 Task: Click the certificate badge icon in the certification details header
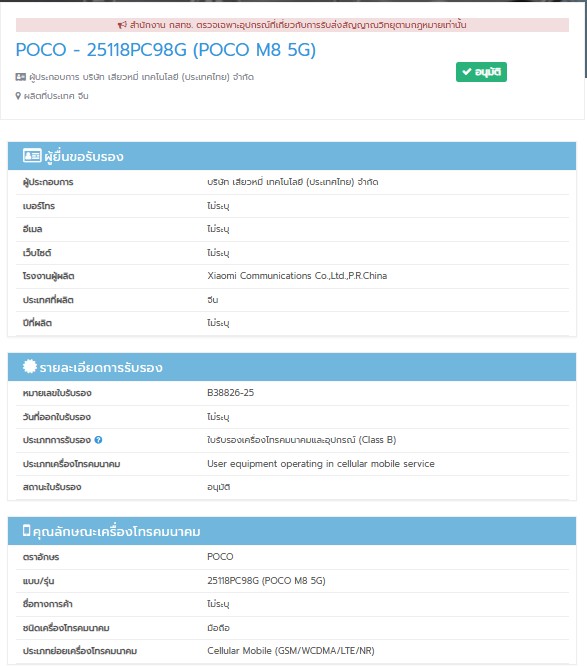[30, 366]
